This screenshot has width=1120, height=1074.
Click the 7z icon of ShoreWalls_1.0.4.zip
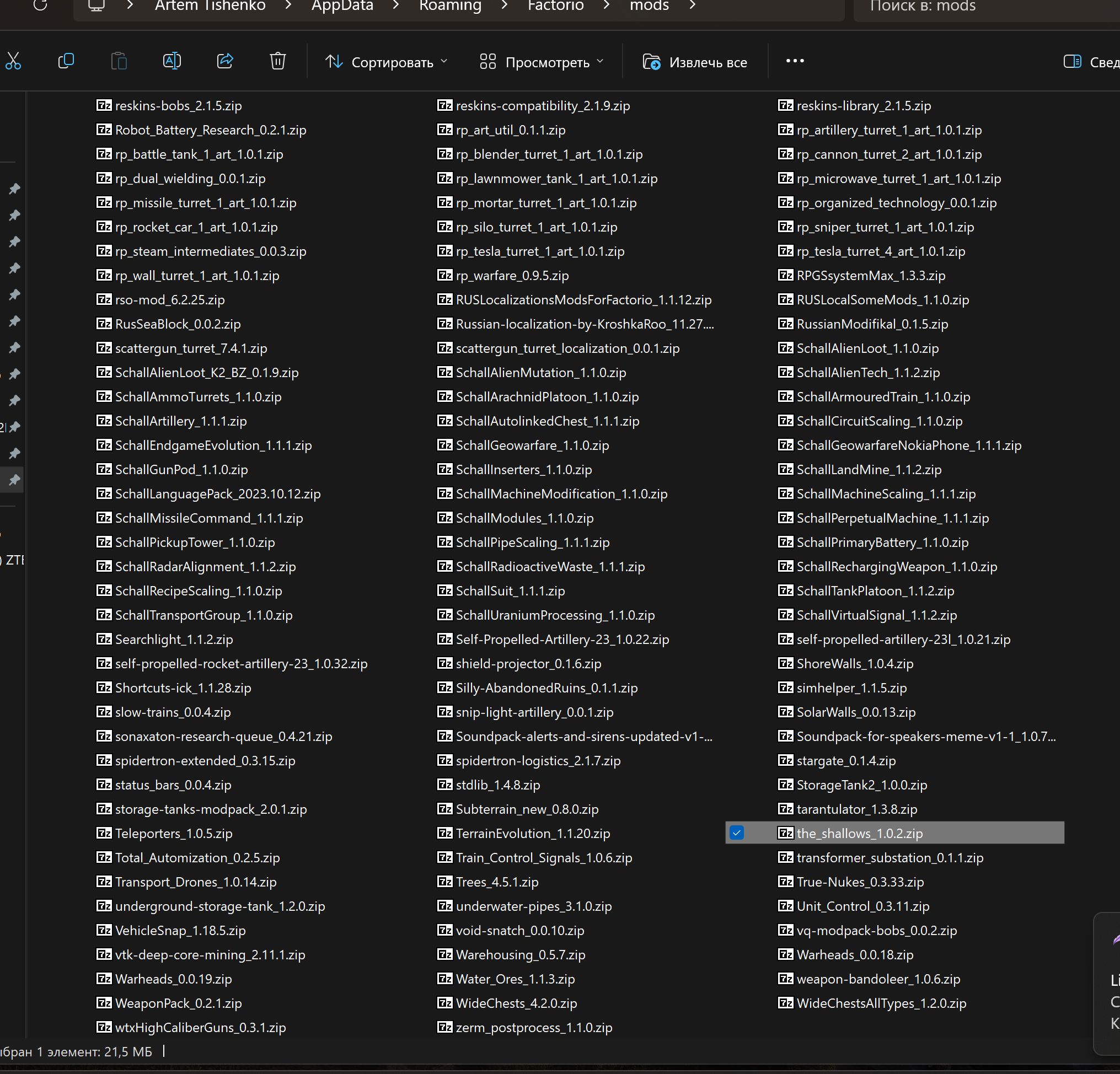786,663
